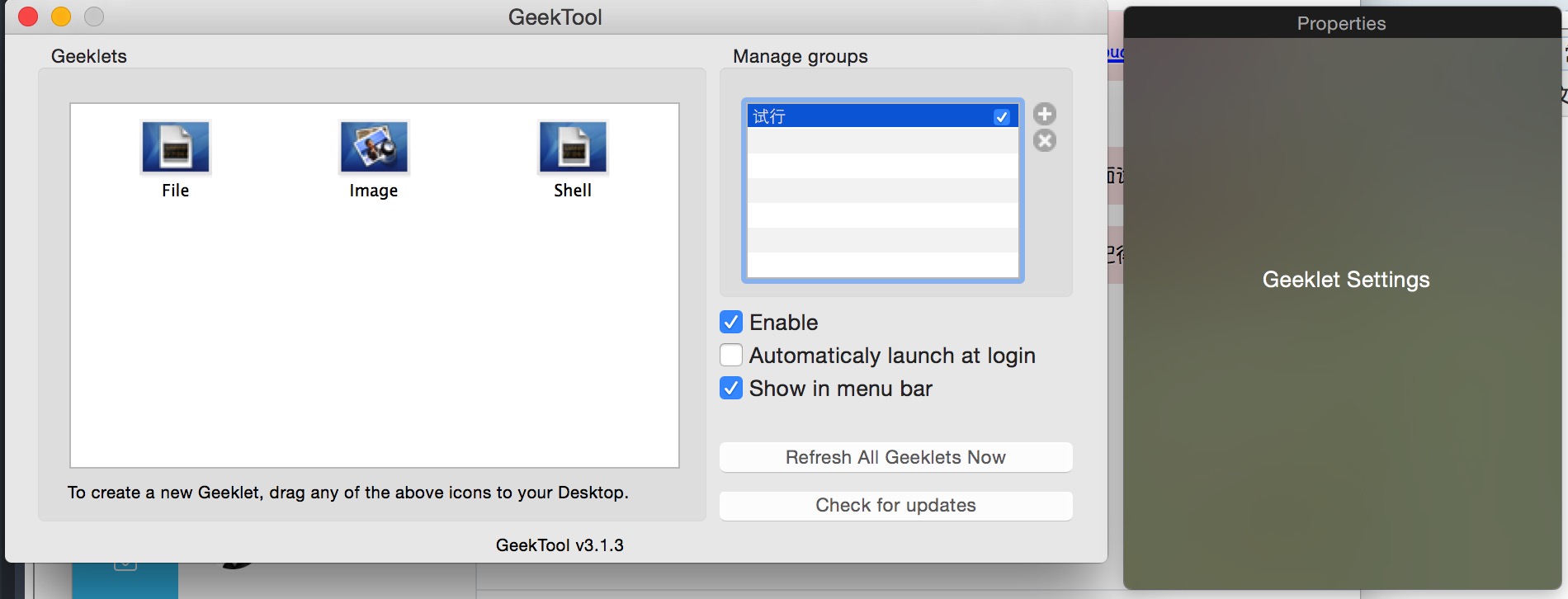Viewport: 1568px width, 599px height.
Task: Toggle the Enable checkbox
Action: tap(731, 322)
